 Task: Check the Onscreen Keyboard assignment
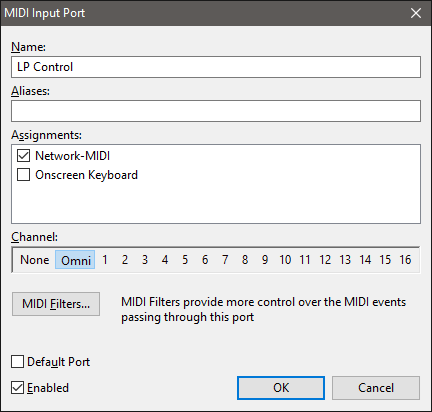[23, 175]
